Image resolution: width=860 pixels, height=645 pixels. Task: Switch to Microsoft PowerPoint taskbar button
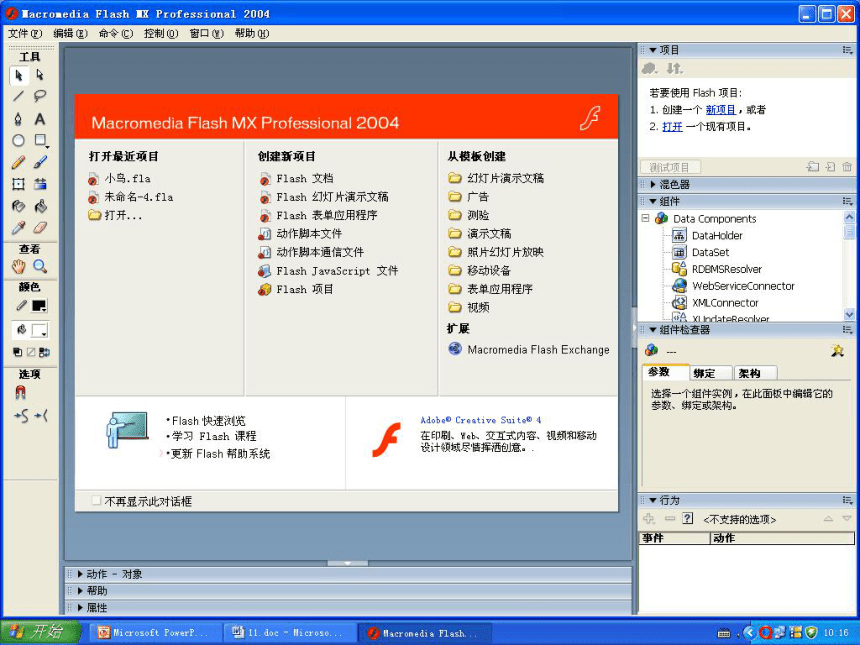[x=155, y=633]
